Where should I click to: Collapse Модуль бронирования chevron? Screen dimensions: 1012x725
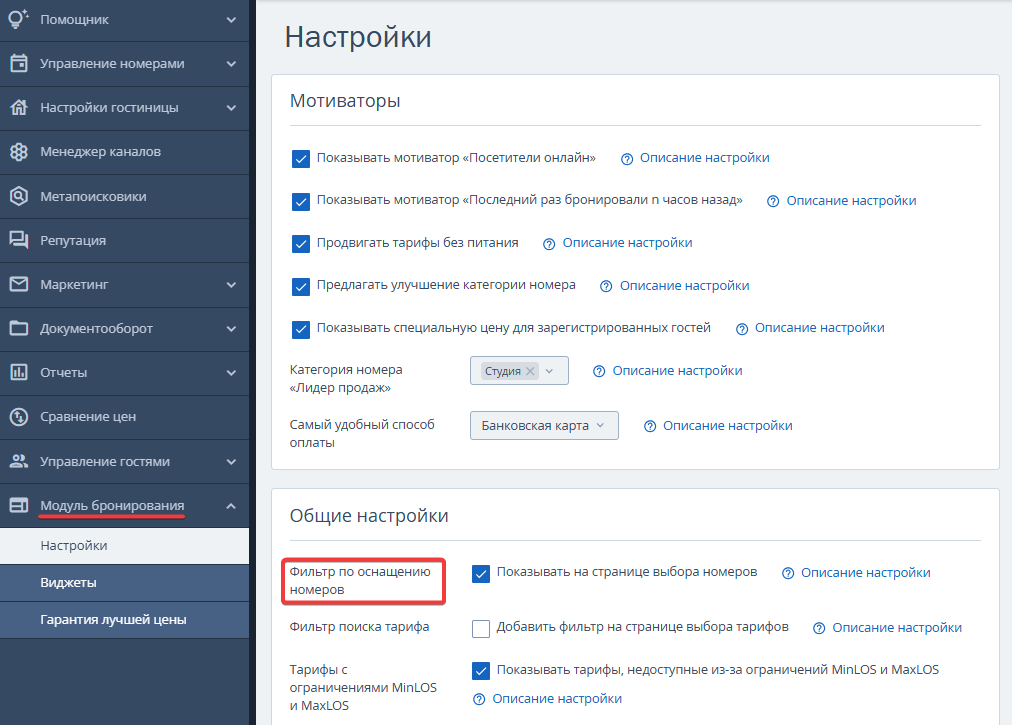pos(231,505)
